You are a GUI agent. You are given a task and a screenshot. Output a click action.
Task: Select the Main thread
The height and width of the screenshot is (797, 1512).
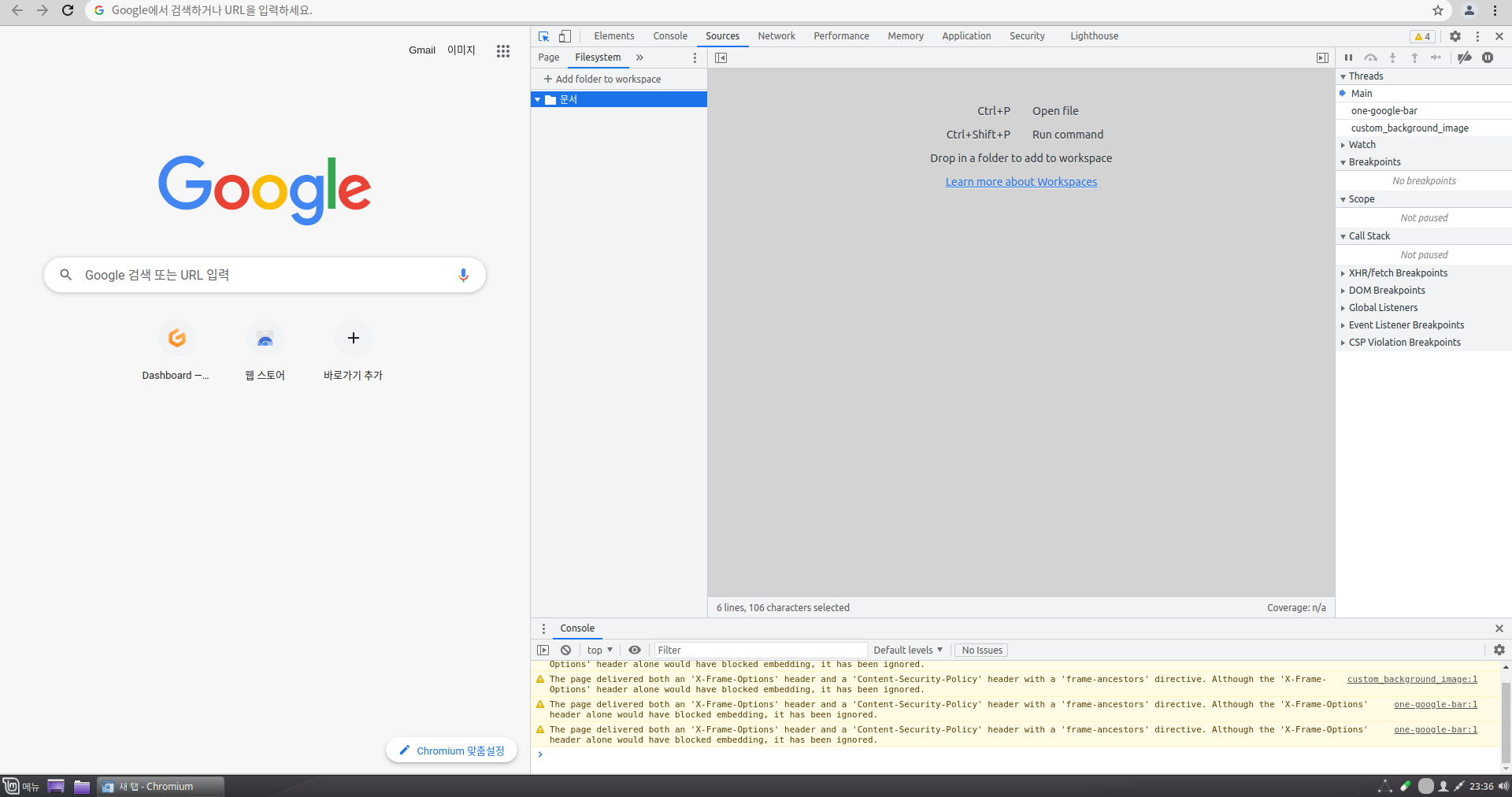1424,94
